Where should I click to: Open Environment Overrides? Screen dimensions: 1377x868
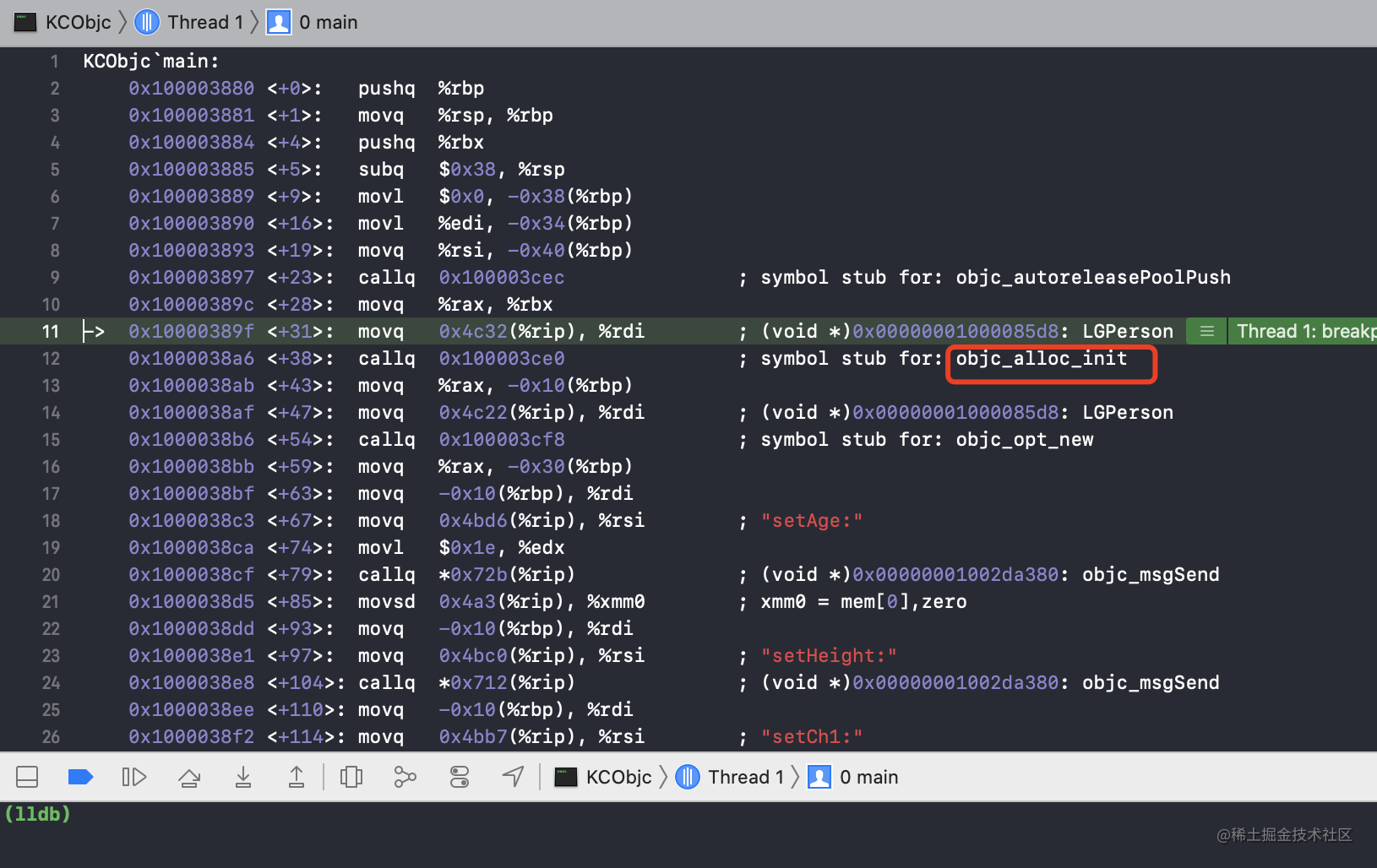coord(460,777)
